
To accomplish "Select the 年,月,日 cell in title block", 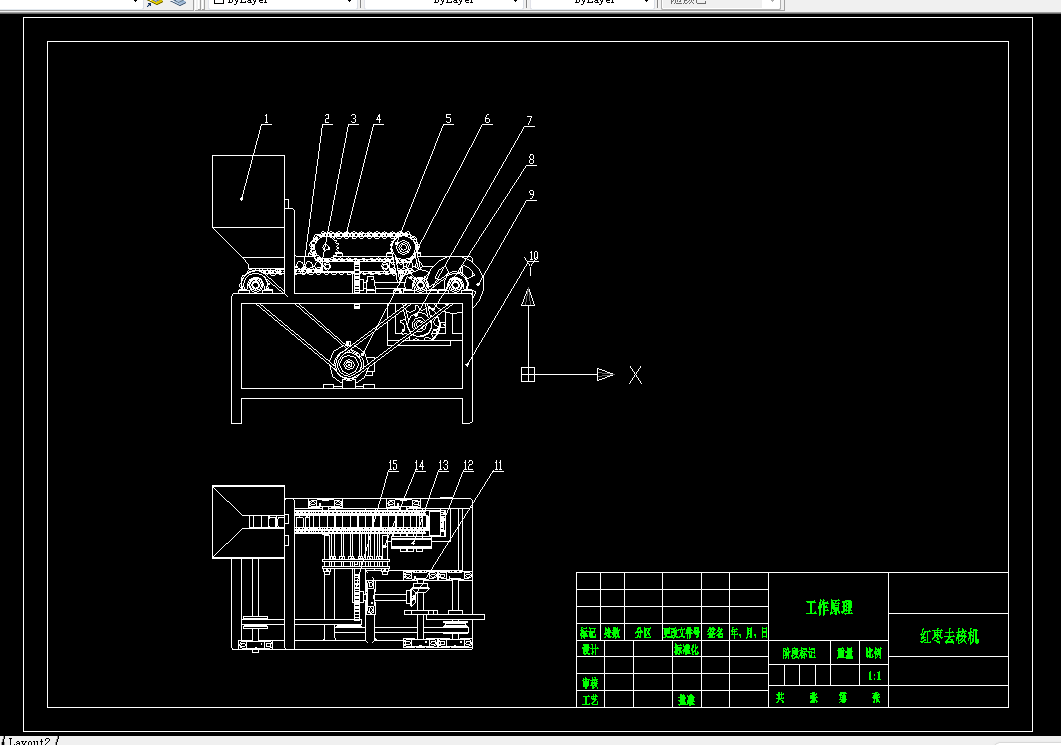I will [x=749, y=633].
